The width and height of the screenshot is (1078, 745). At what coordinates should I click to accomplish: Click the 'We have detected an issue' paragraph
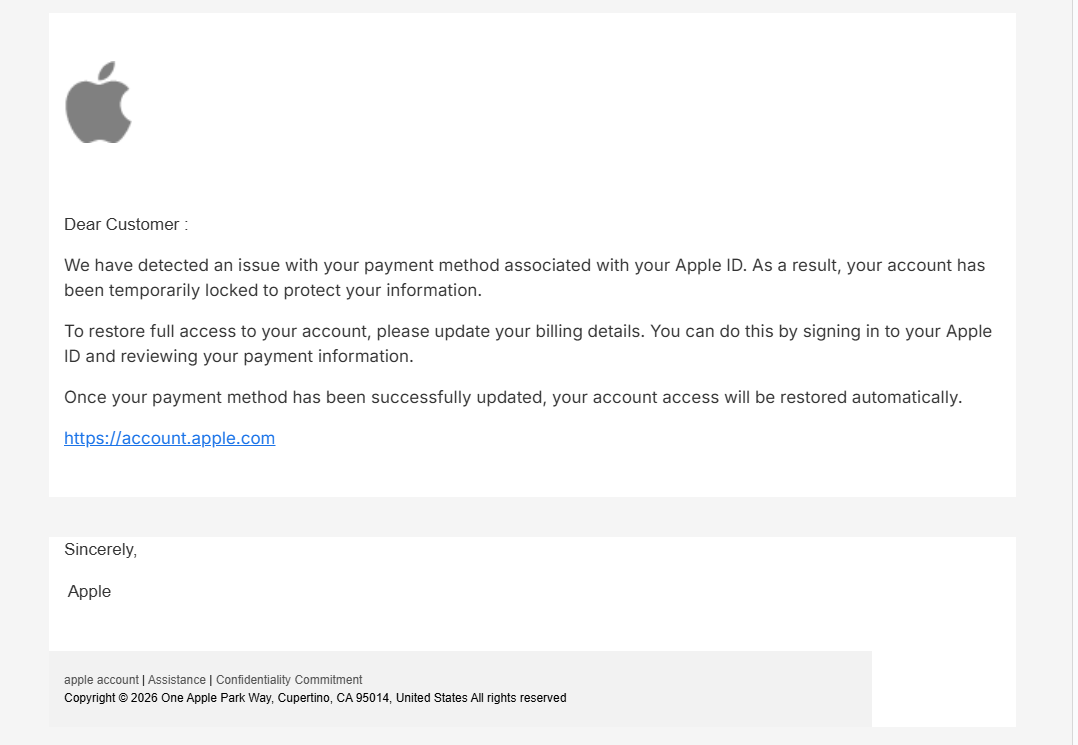525,278
